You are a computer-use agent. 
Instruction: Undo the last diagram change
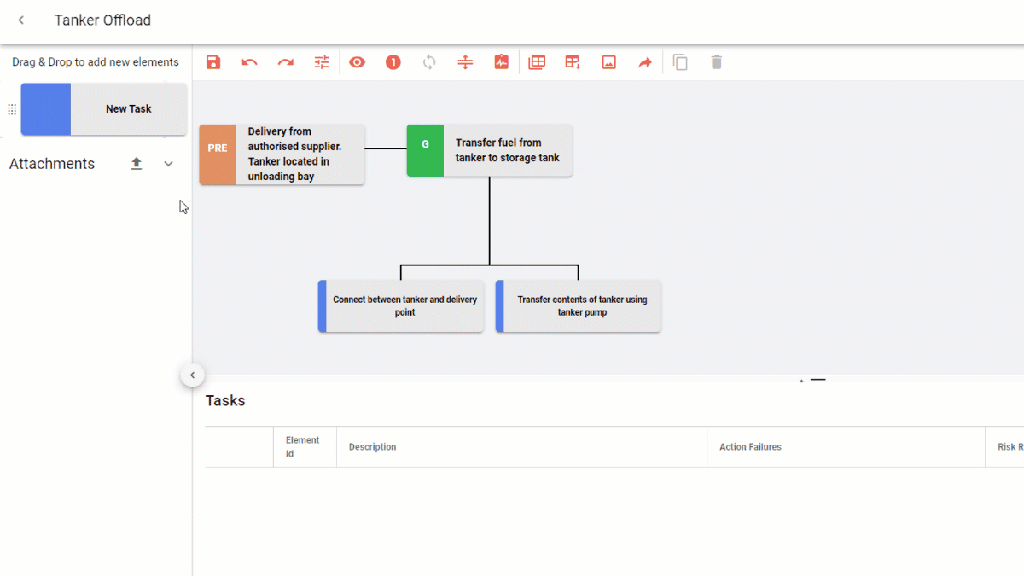(249, 62)
